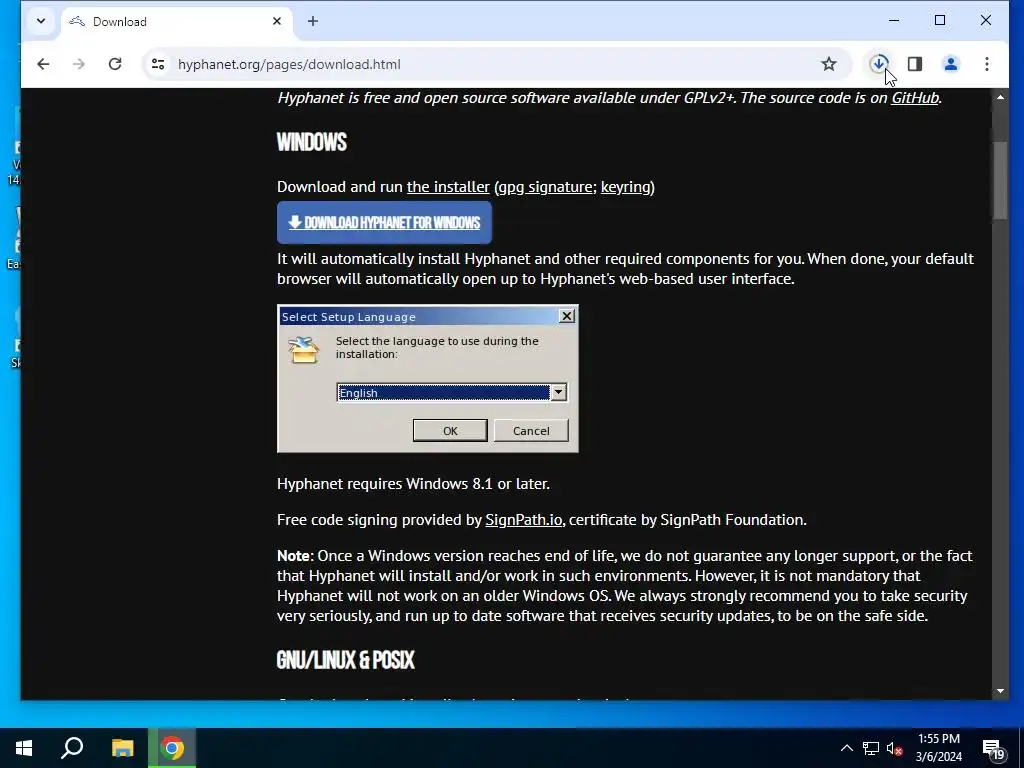Open Chrome downloads indicator
The width and height of the screenshot is (1024, 768).
coord(879,64)
